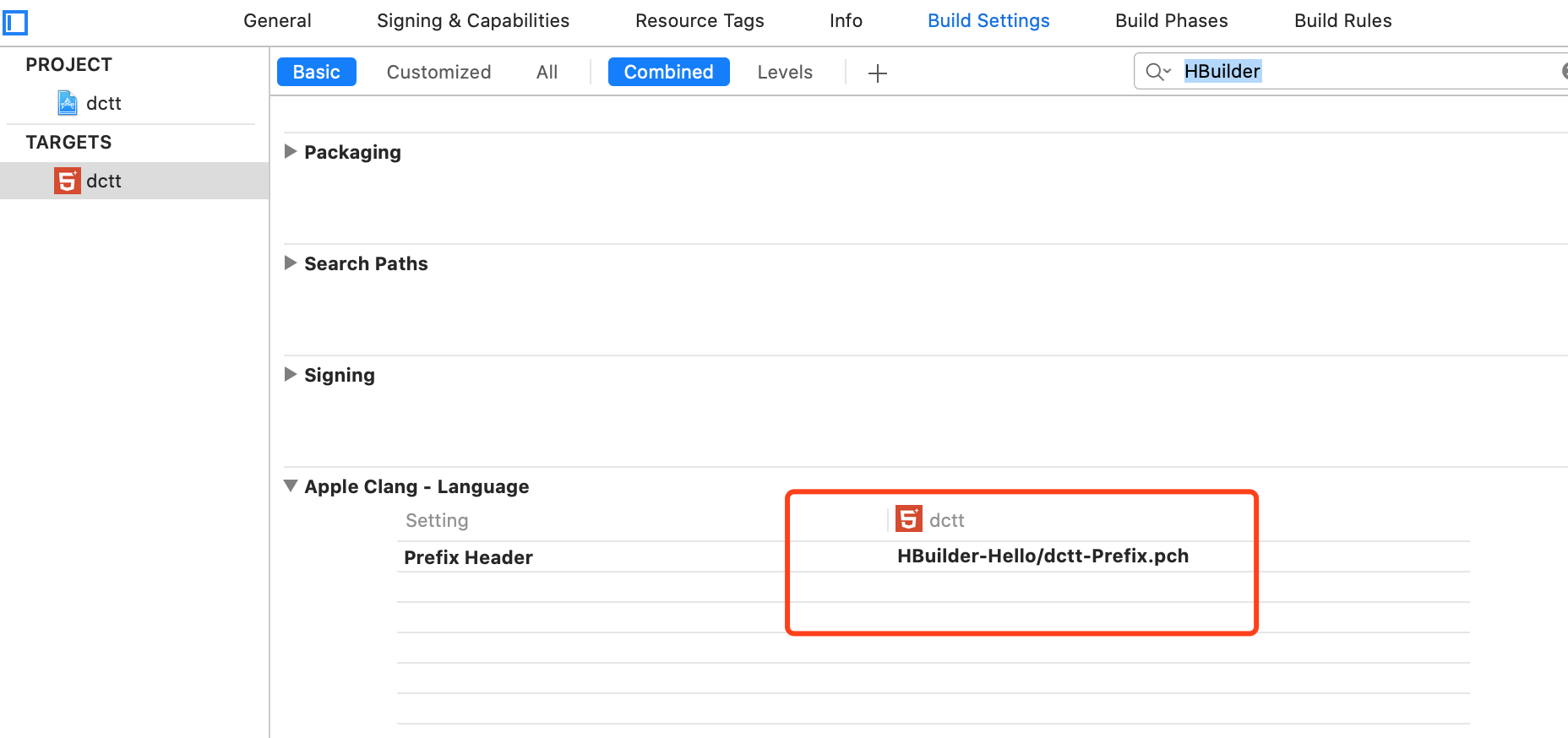Click the add build setting plus icon
The width and height of the screenshot is (1568, 738).
point(878,73)
